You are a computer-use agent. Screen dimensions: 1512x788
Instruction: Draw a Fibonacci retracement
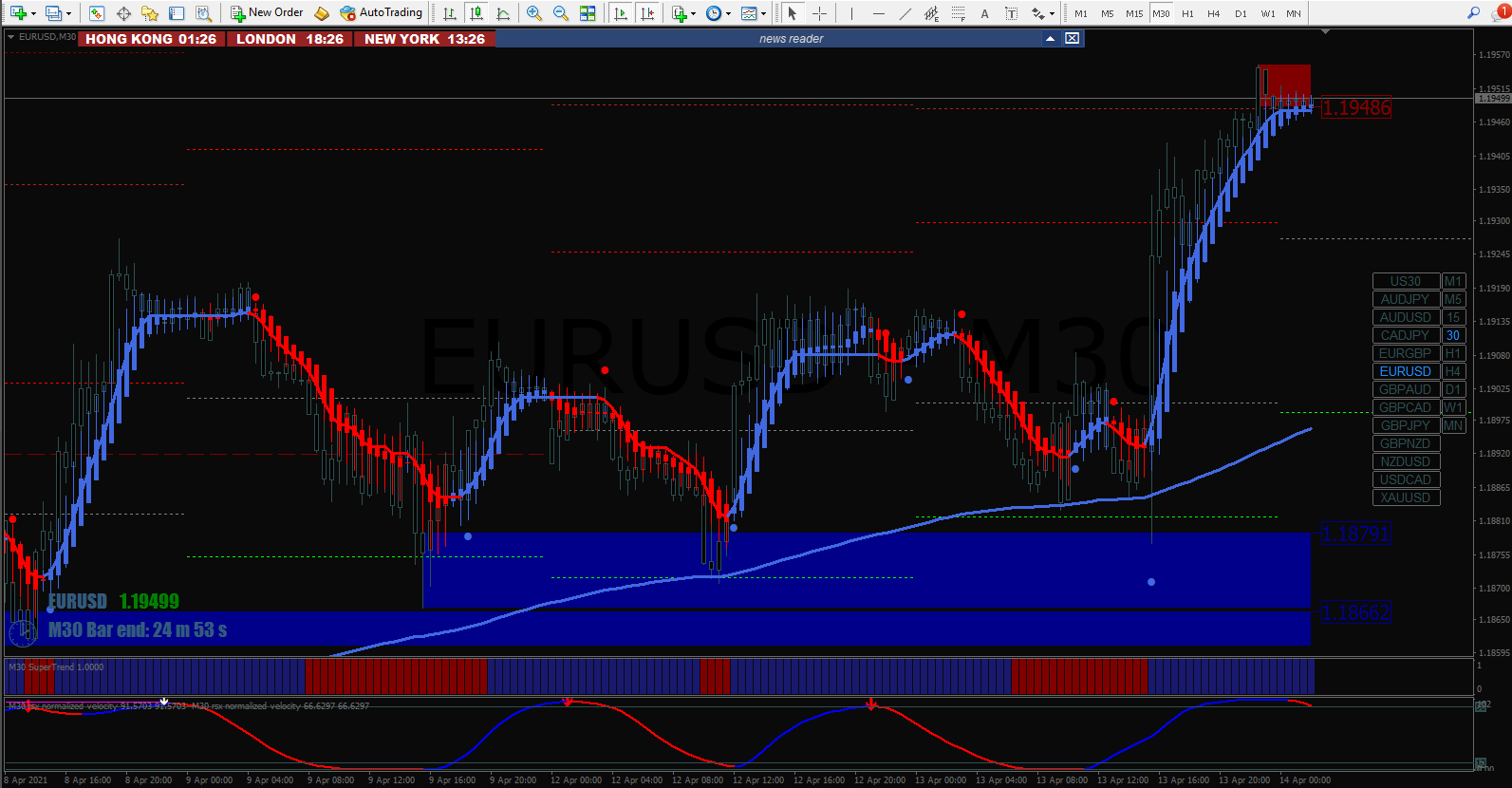click(x=958, y=13)
